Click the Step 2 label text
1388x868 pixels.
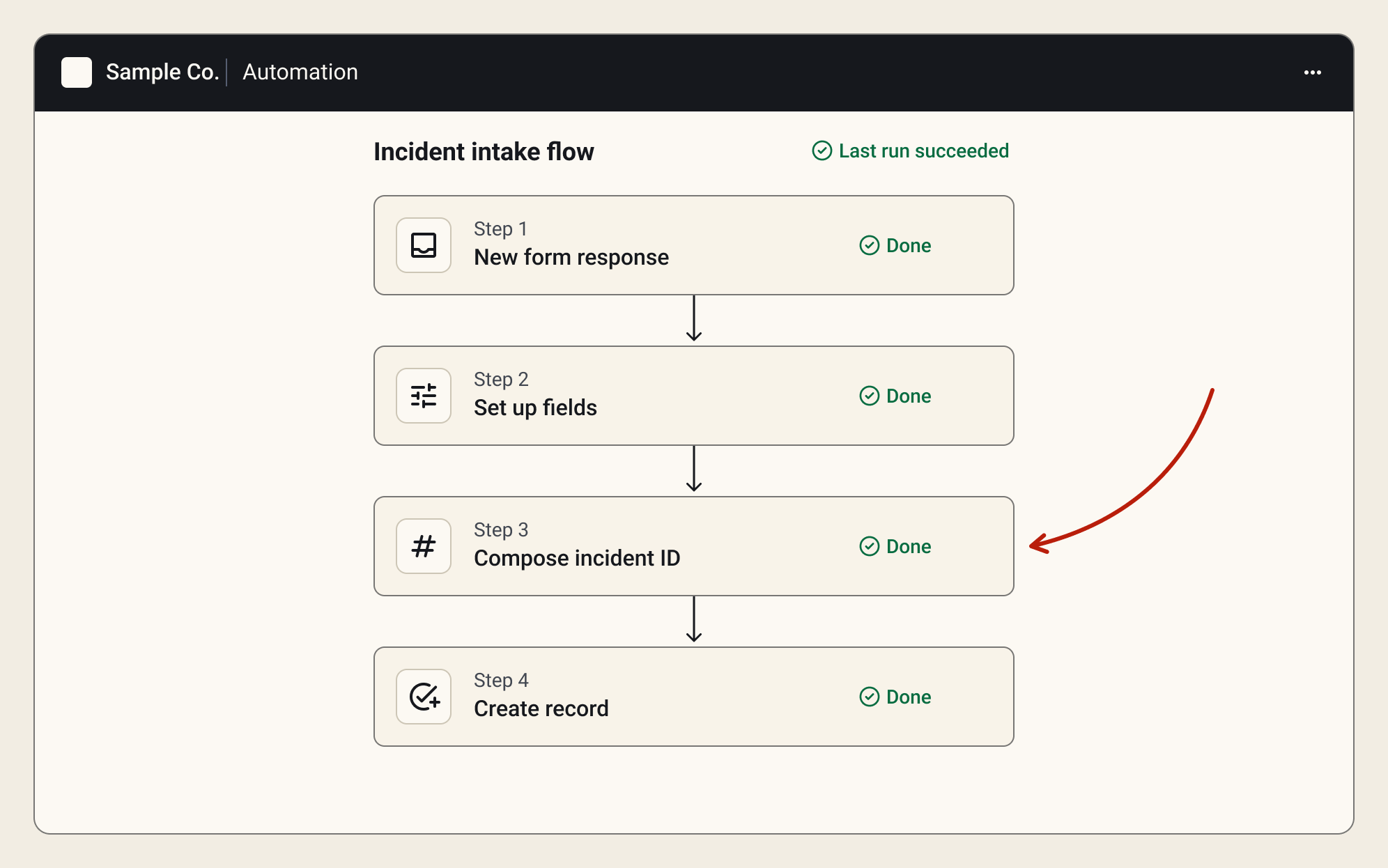[x=501, y=379]
